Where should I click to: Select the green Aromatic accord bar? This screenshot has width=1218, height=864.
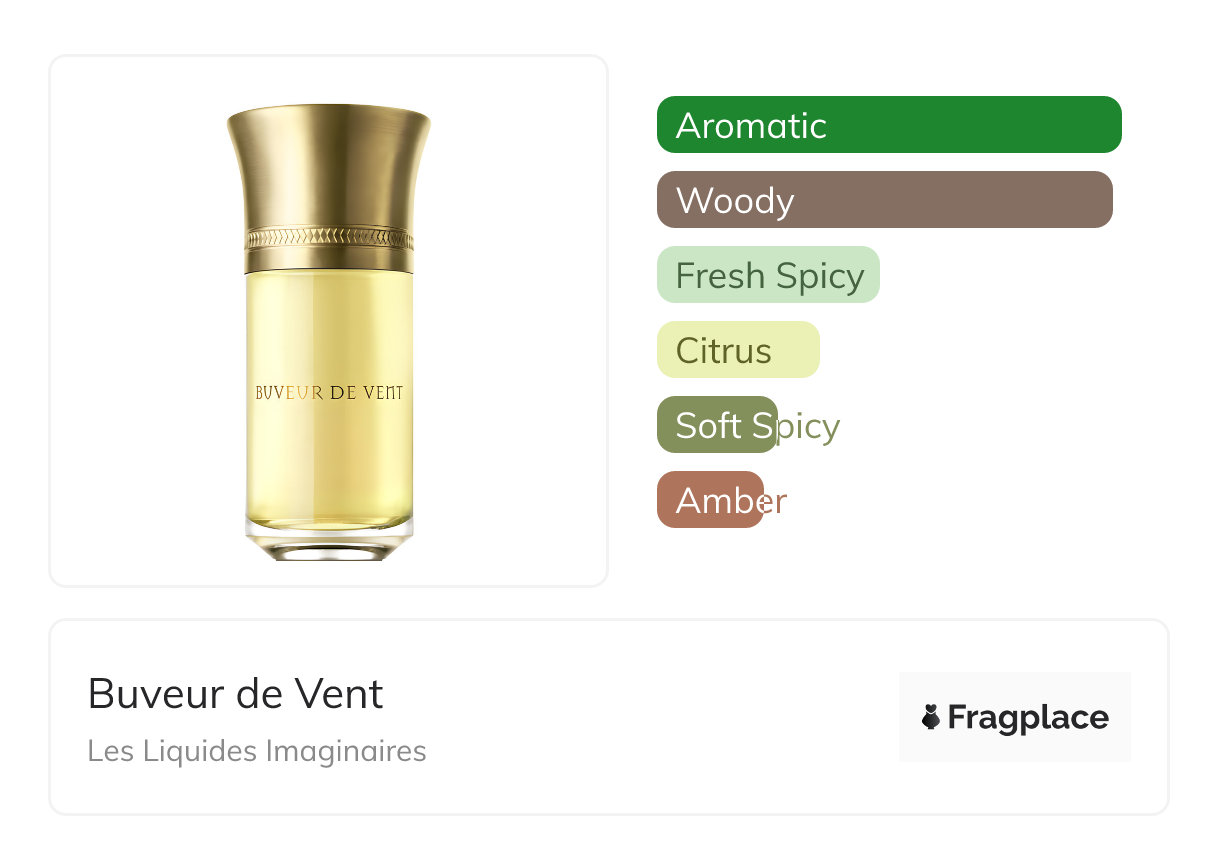coord(889,125)
